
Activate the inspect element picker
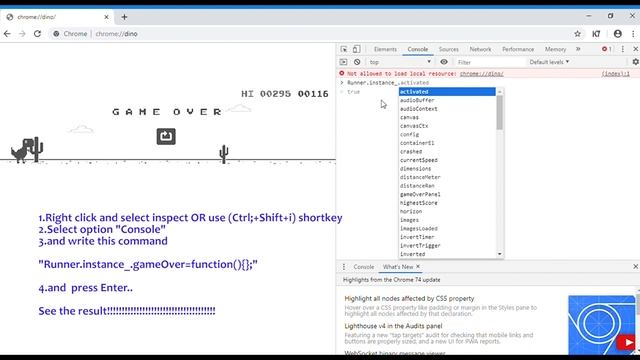[344, 49]
